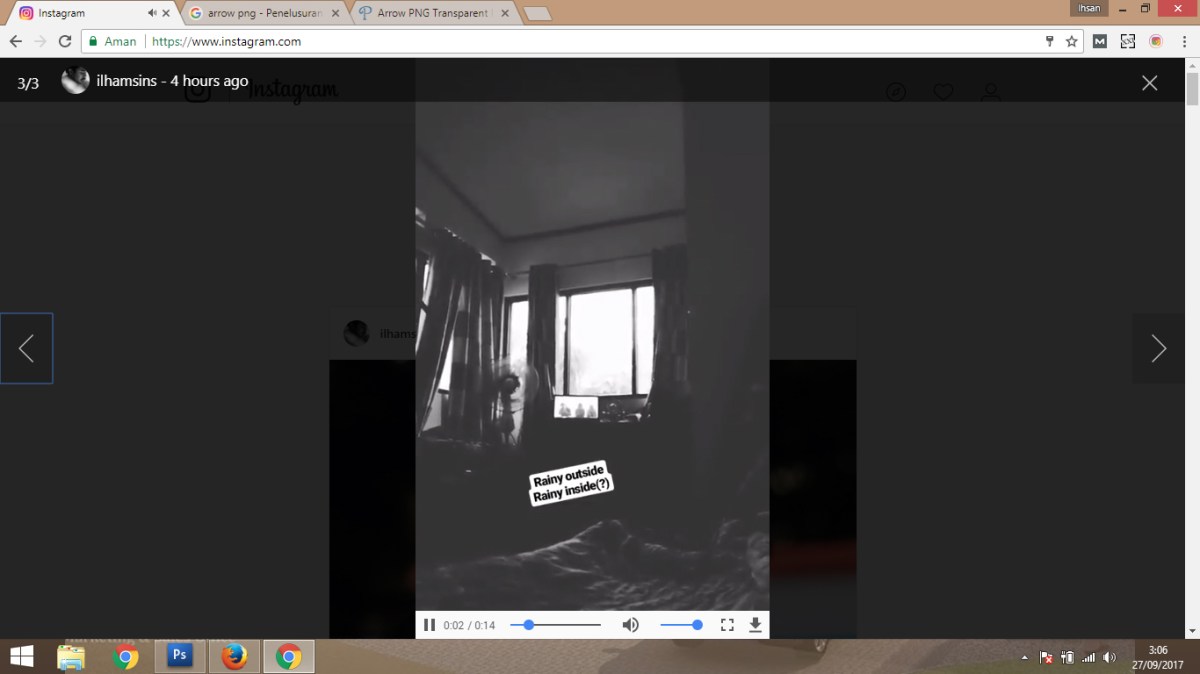Image resolution: width=1200 pixels, height=674 pixels.
Task: Mute the video audio with the speaker icon
Action: tap(630, 624)
